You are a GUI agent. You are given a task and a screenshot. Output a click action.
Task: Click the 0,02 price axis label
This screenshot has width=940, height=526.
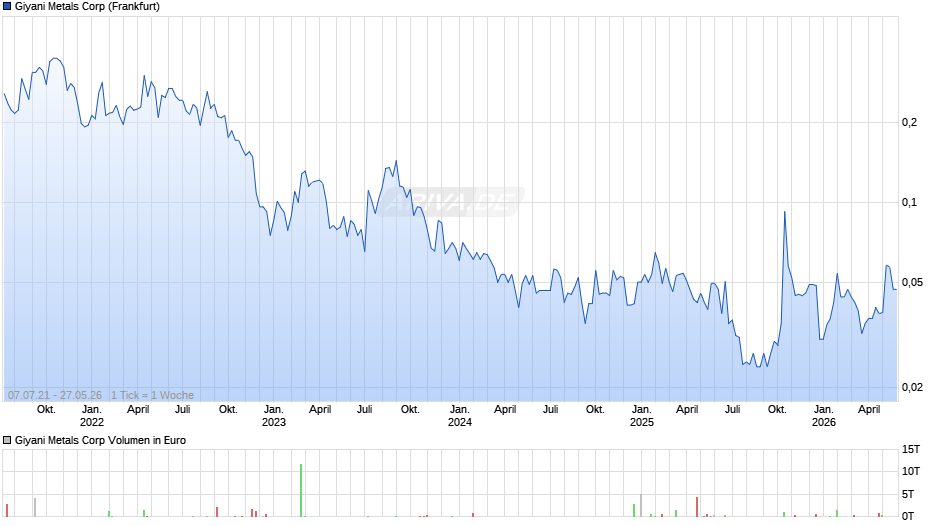(912, 387)
